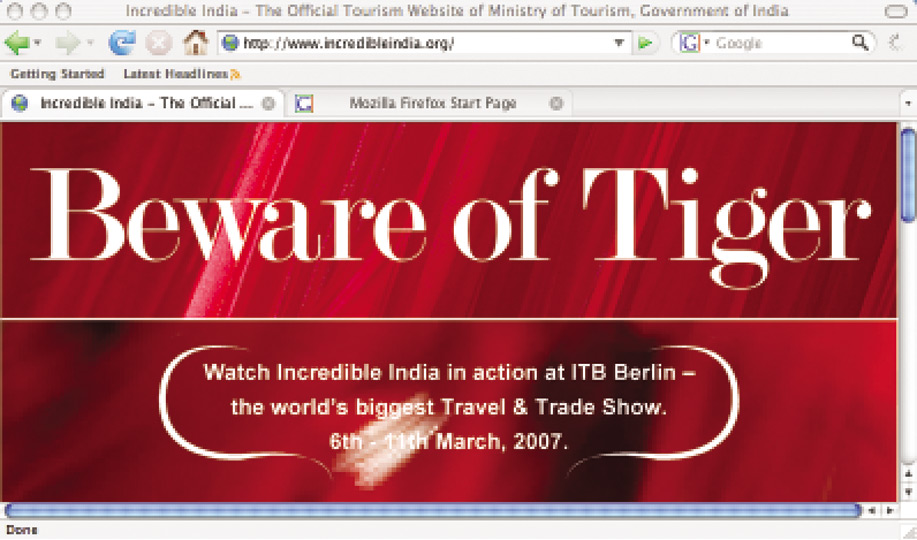917x540 pixels.
Task: Click the green Back arrow button
Action: (x=17, y=44)
